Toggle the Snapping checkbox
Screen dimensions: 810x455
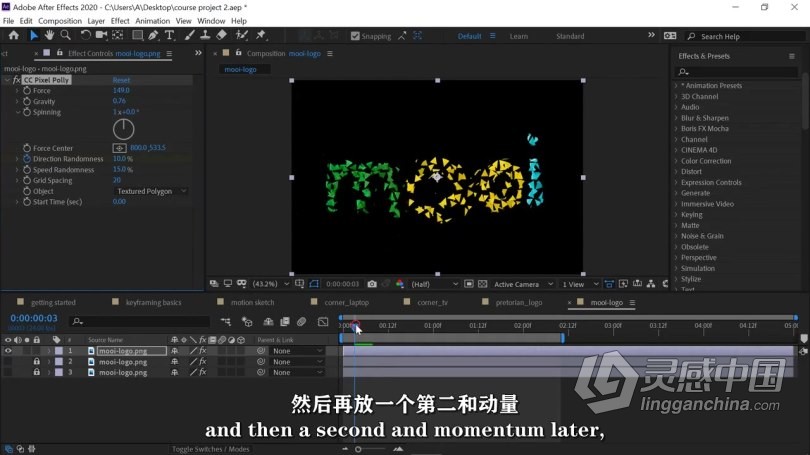click(355, 36)
